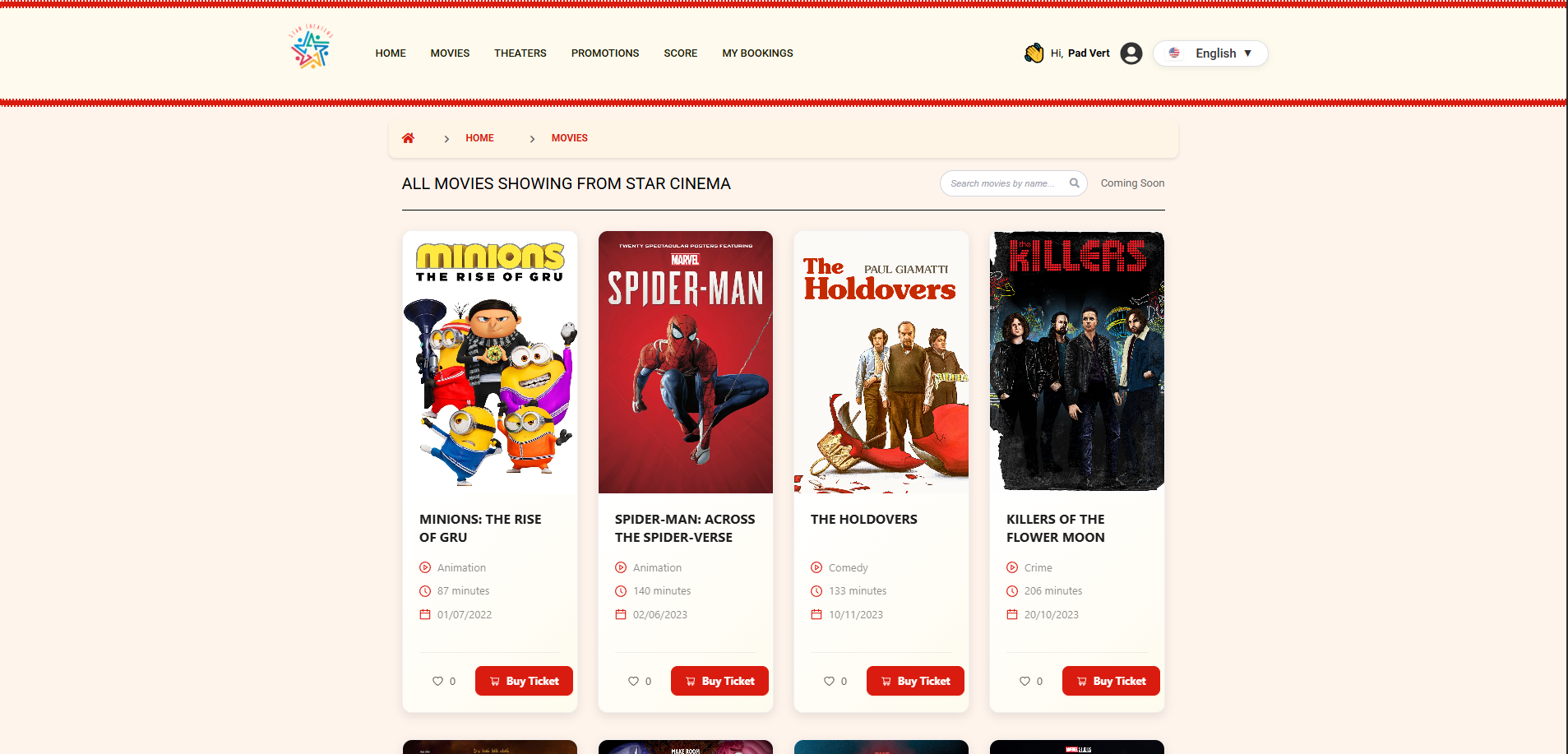Open the Killers movie poster
This screenshot has width=1568, height=754.
[x=1077, y=362]
